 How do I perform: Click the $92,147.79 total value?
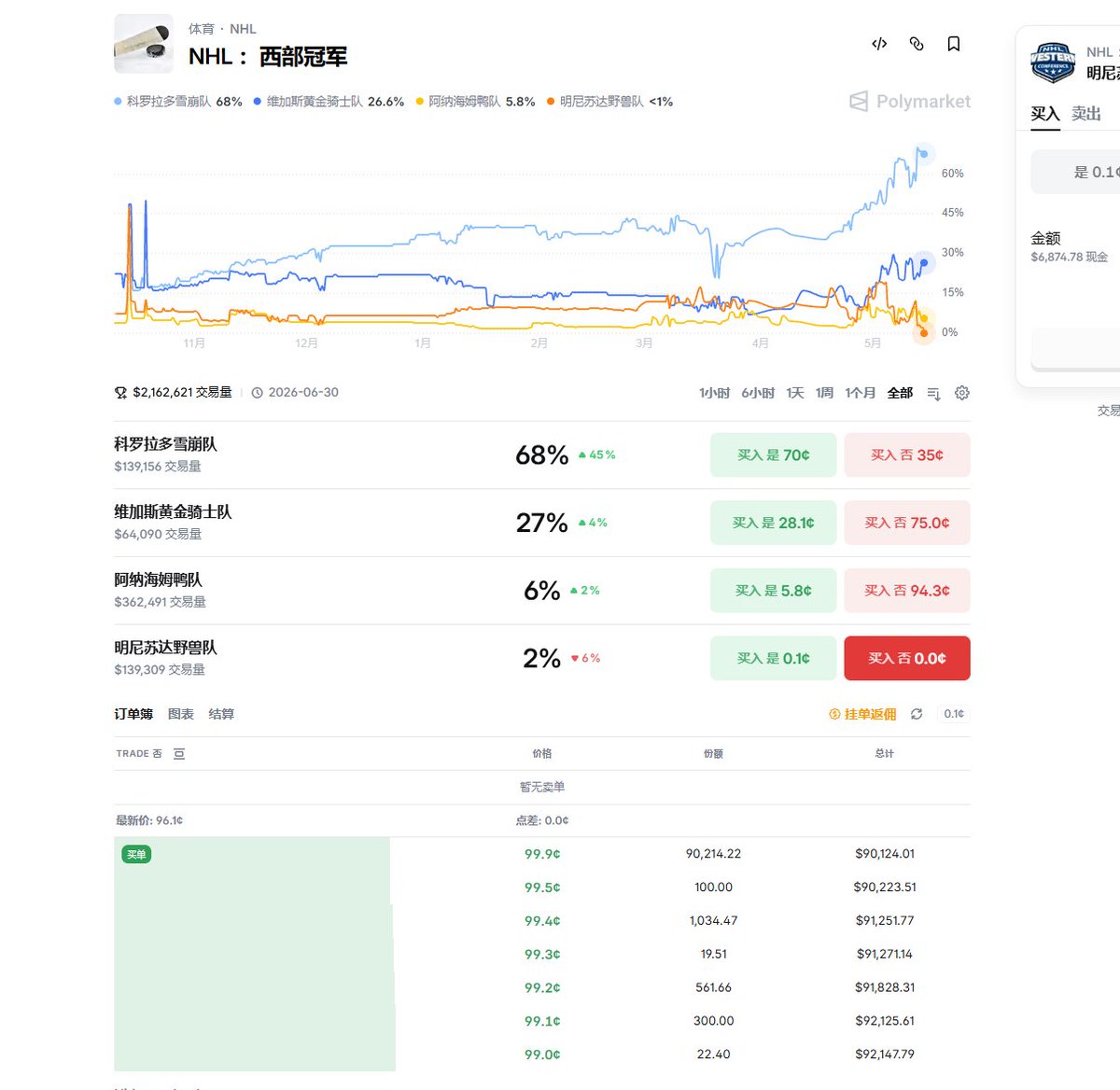(x=885, y=1055)
